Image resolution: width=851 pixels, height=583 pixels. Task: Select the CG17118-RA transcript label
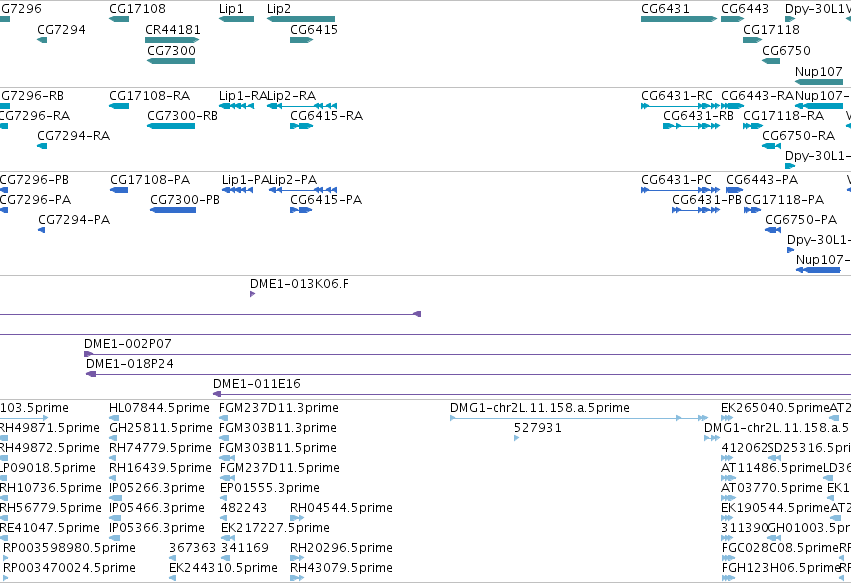pos(783,116)
